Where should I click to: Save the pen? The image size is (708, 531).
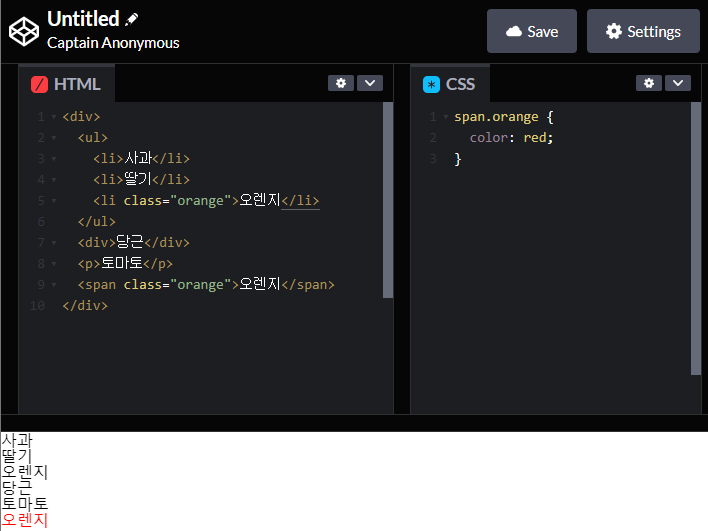pos(532,31)
